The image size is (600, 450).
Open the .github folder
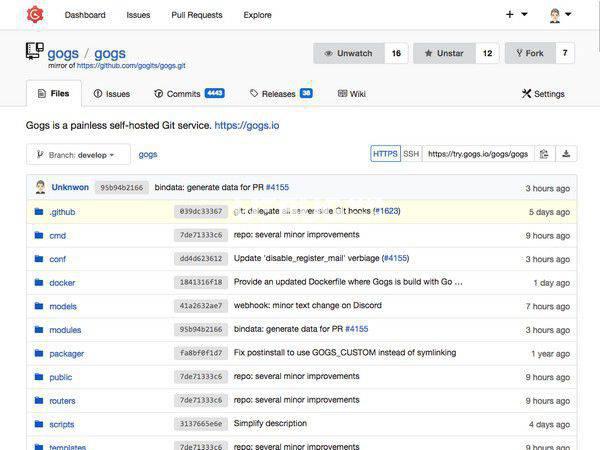62,212
